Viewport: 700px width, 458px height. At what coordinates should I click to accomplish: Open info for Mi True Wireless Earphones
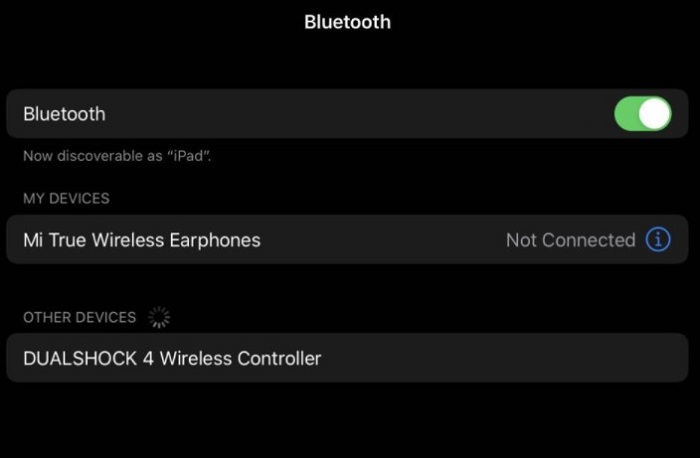pos(658,240)
